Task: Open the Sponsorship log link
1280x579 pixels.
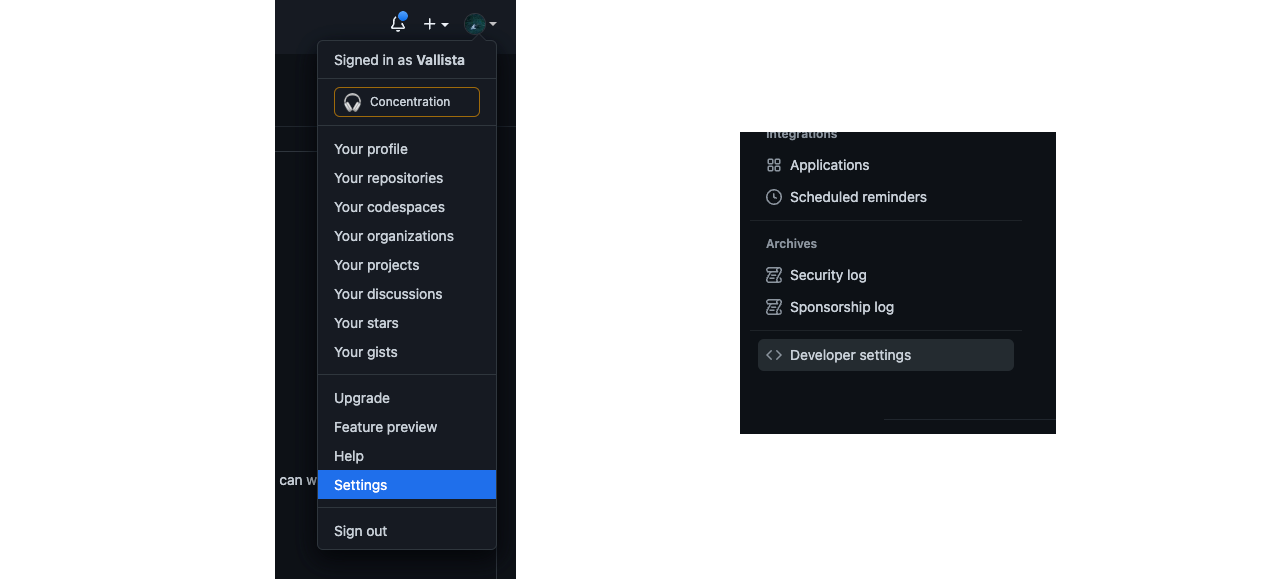Action: pyautogui.click(x=842, y=307)
